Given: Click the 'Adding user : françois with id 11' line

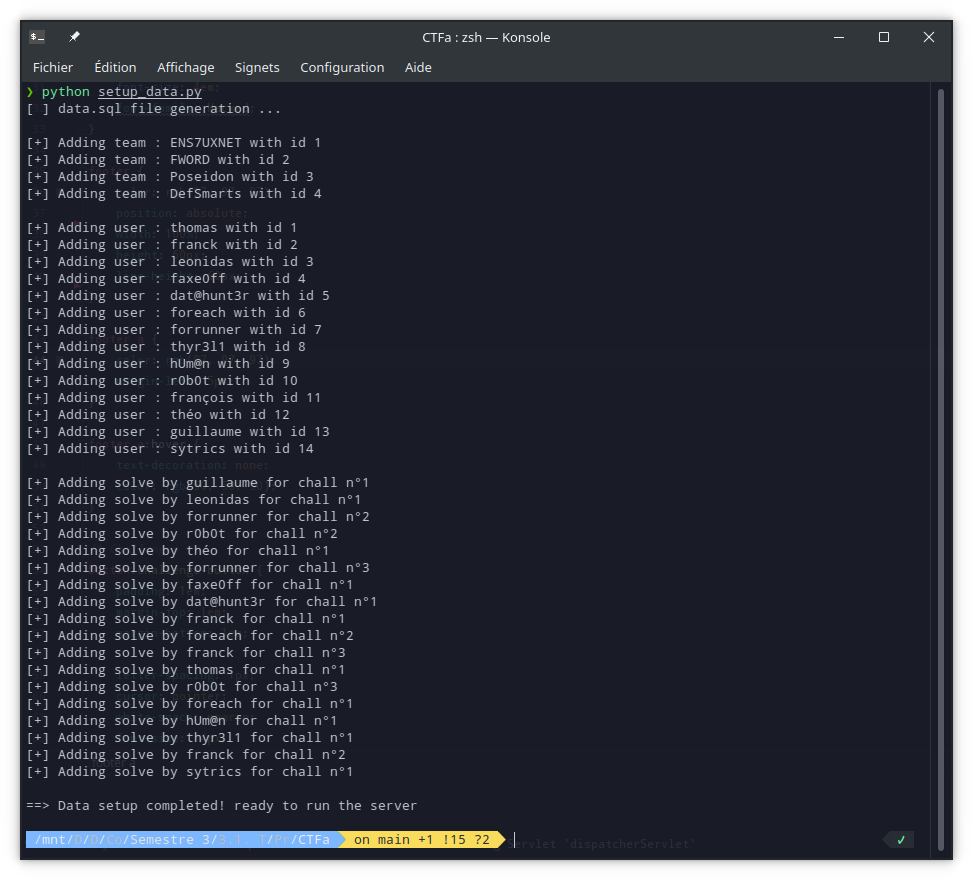Looking at the screenshot, I should [x=174, y=398].
